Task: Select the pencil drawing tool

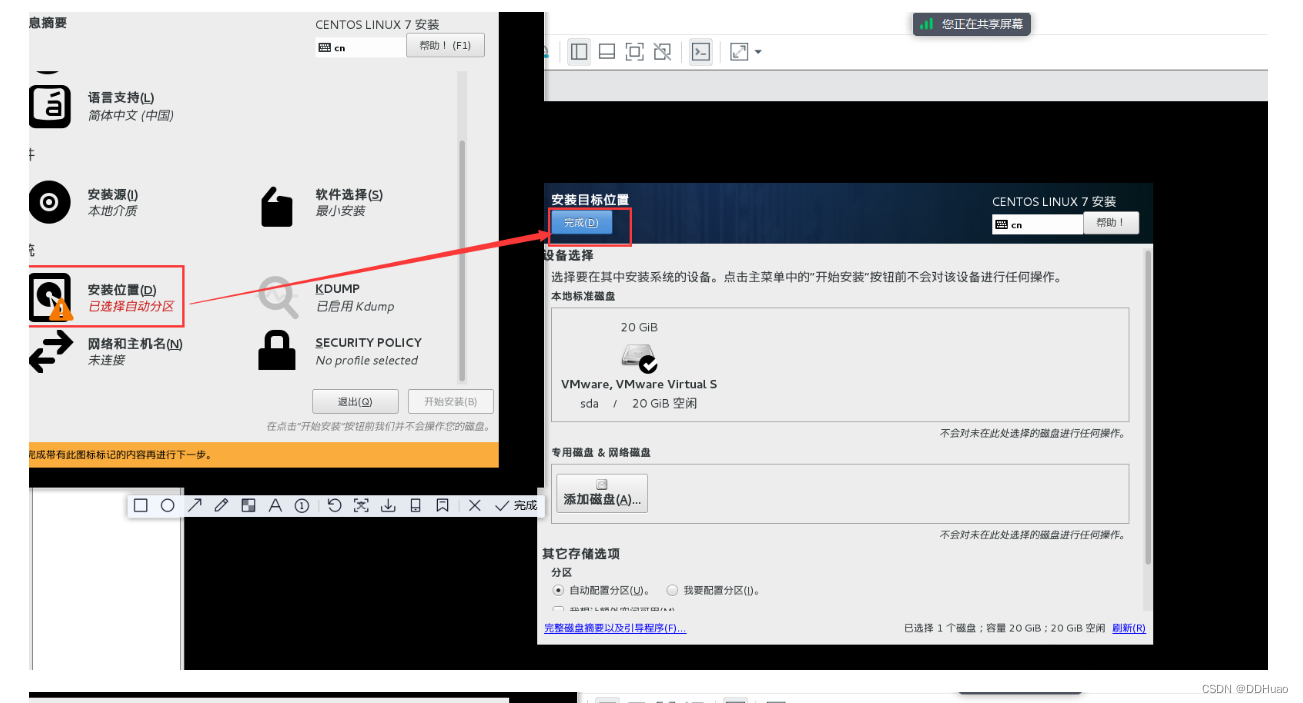Action: pyautogui.click(x=222, y=506)
